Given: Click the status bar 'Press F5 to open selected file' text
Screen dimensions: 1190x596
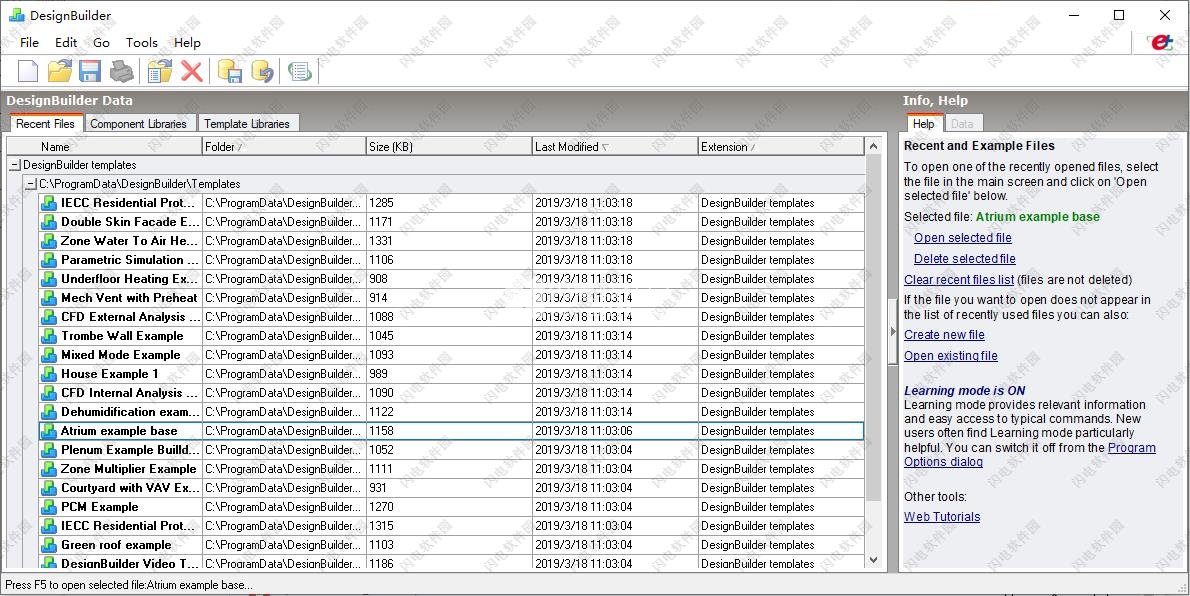Looking at the screenshot, I should tap(129, 585).
